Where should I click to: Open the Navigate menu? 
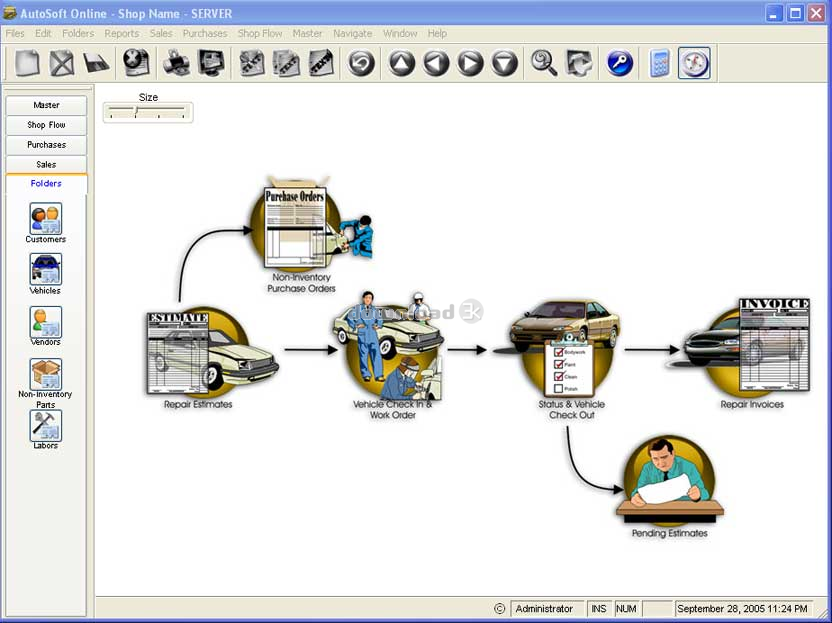[x=352, y=33]
